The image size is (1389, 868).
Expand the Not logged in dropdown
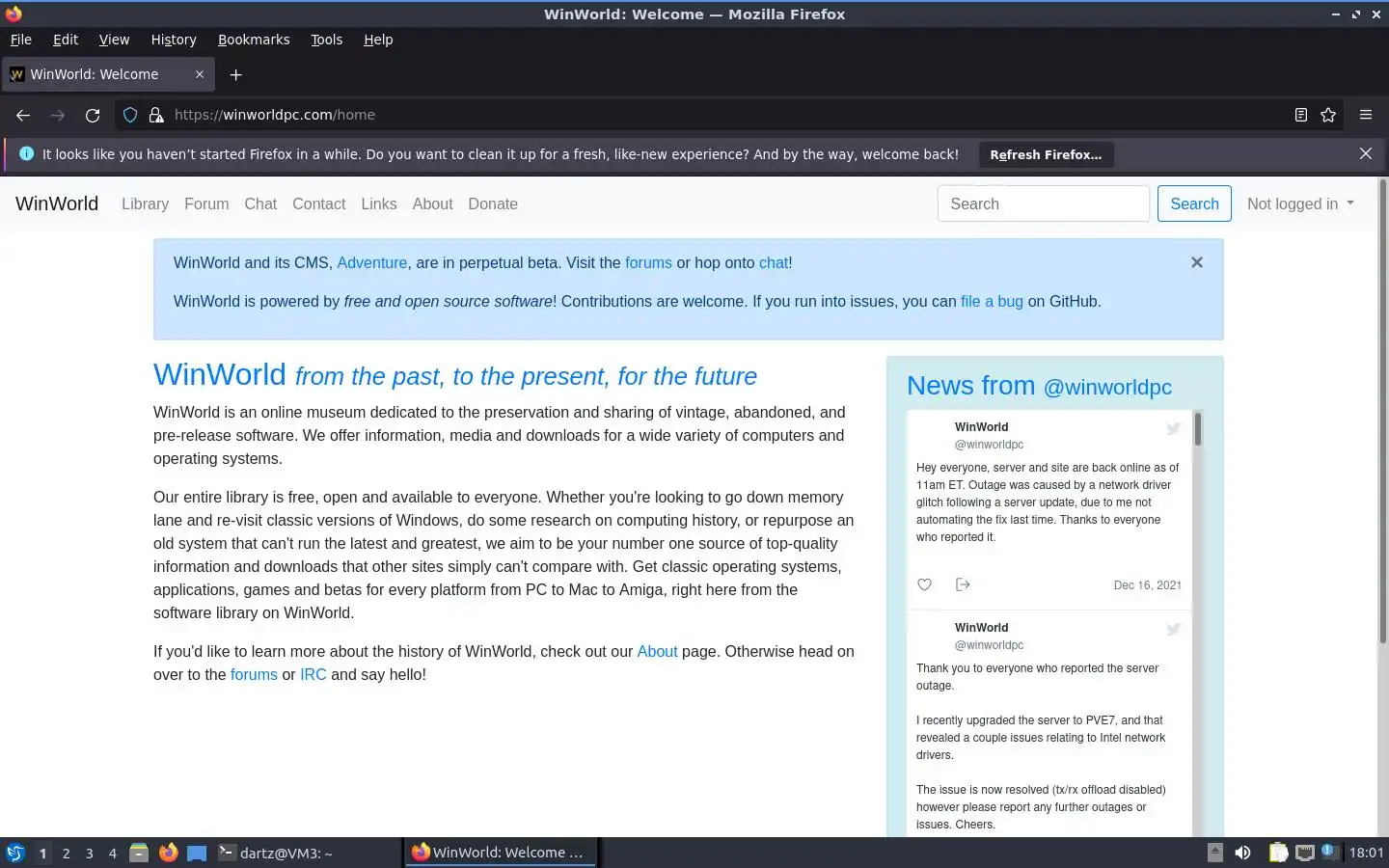click(x=1300, y=203)
